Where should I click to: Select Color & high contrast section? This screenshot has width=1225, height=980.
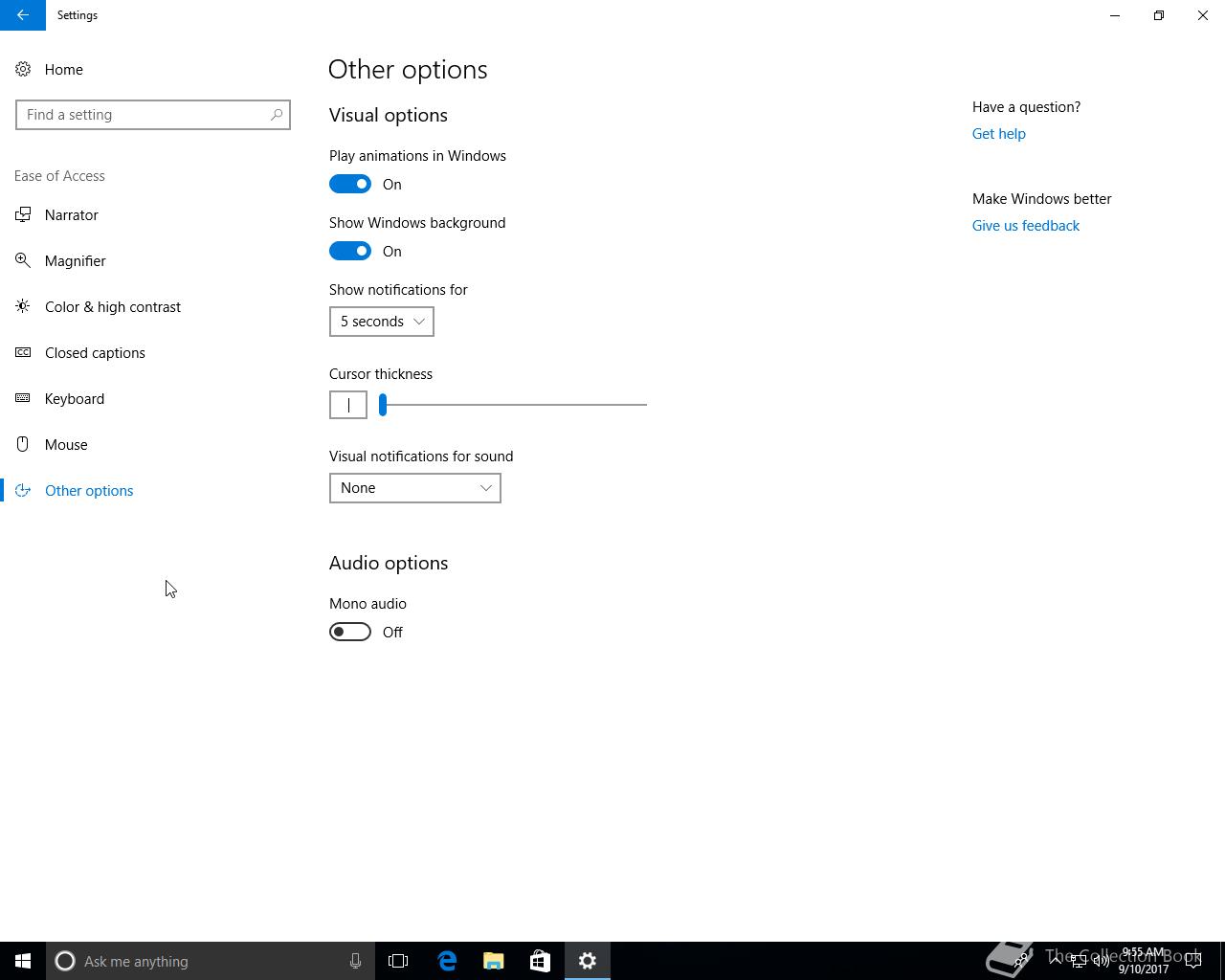pyautogui.click(x=112, y=307)
